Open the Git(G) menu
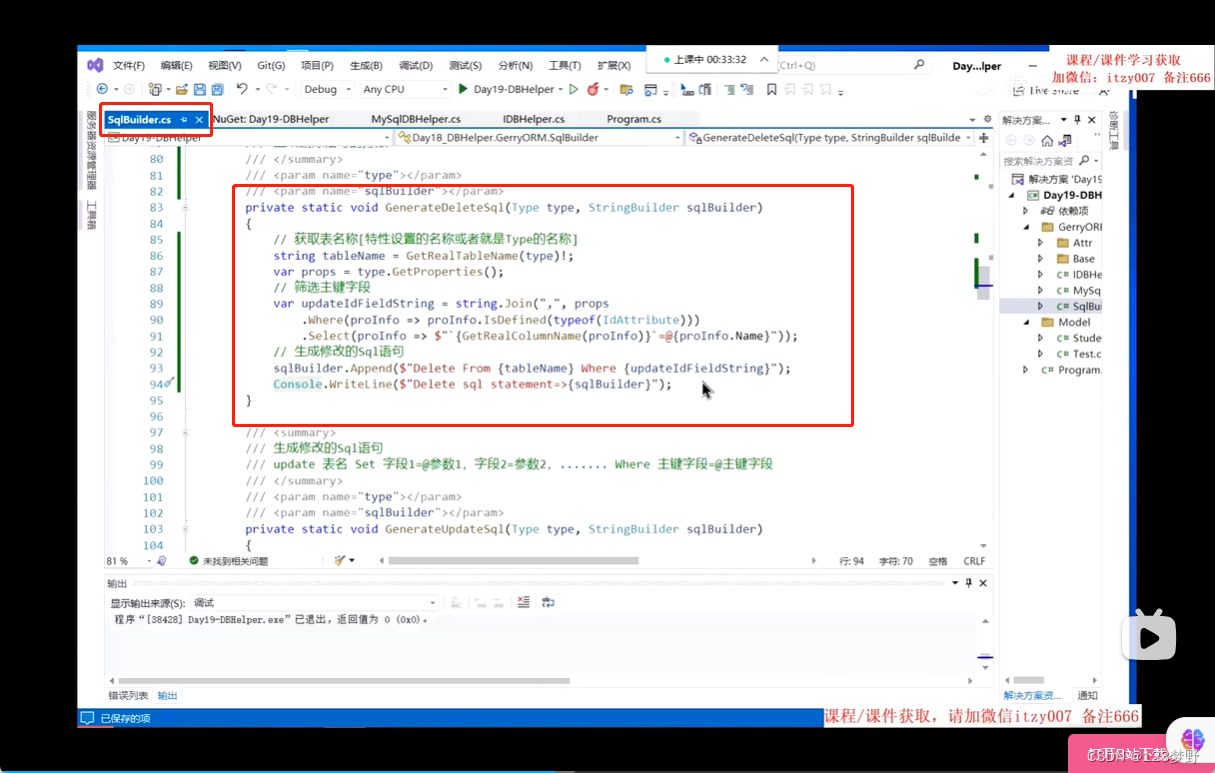The height and width of the screenshot is (773, 1215). click(271, 65)
